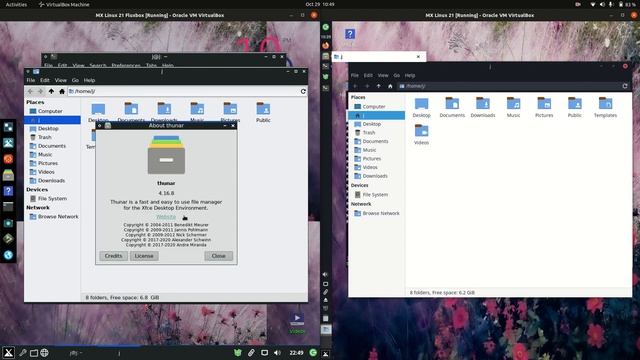640x360 pixels.
Task: Open File menu in right Thunar window
Action: pyautogui.click(x=355, y=76)
